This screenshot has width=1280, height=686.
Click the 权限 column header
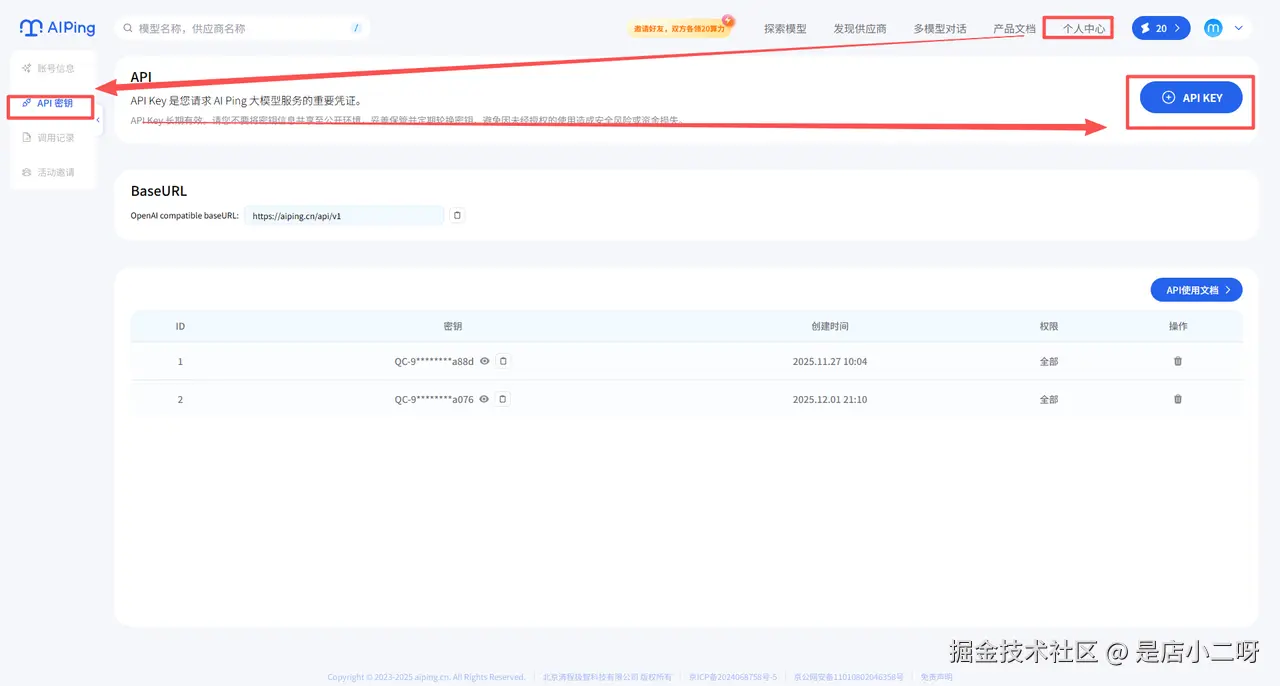tap(1049, 326)
